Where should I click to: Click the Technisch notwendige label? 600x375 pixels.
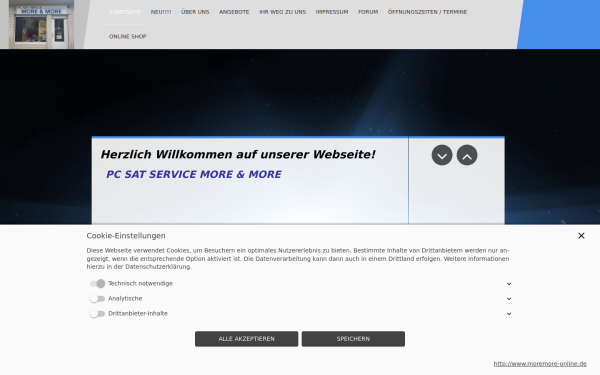(x=140, y=284)
